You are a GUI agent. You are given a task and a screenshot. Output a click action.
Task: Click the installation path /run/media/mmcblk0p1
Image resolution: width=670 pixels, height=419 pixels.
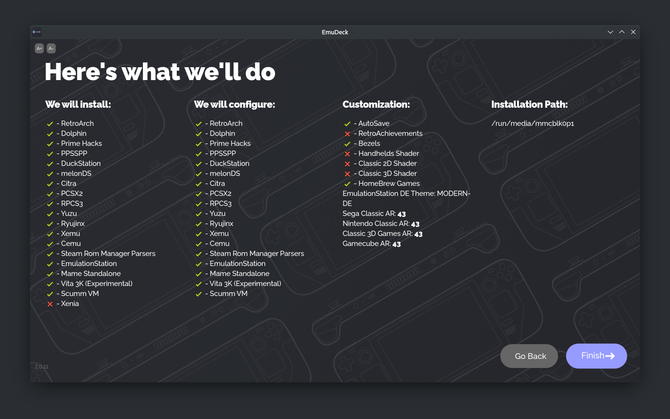(x=532, y=123)
